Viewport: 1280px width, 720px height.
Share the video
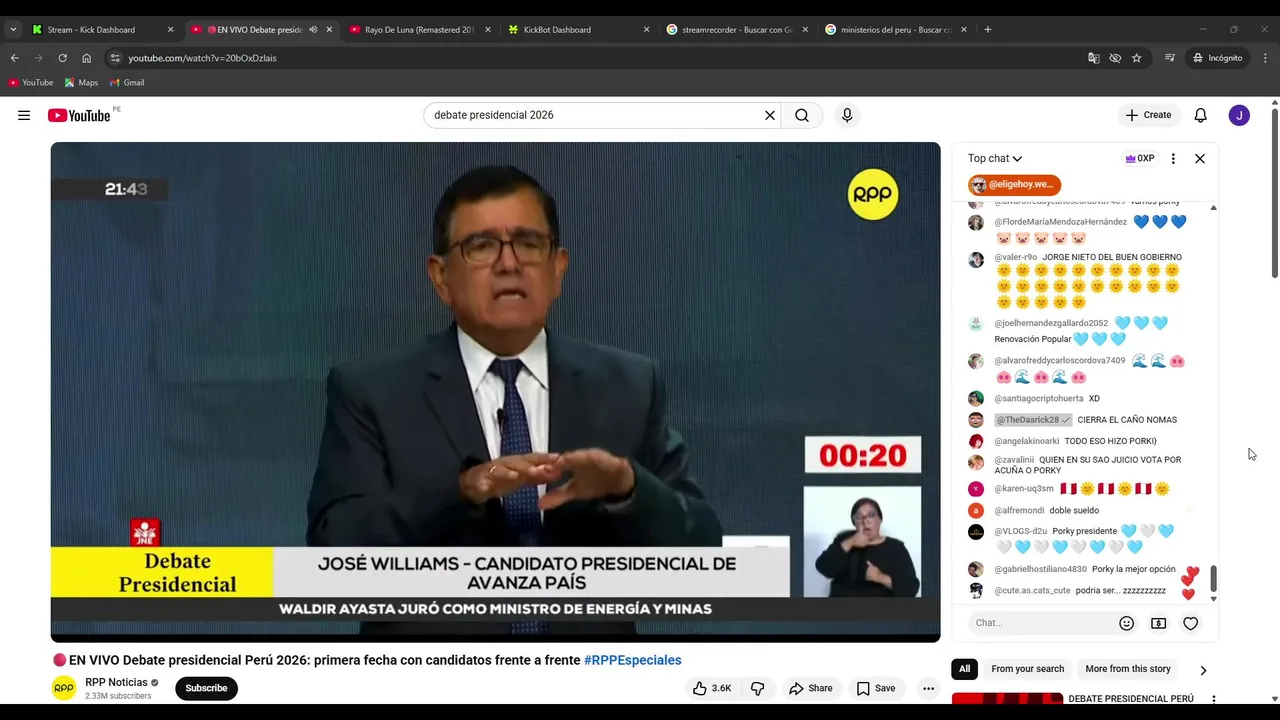(811, 688)
